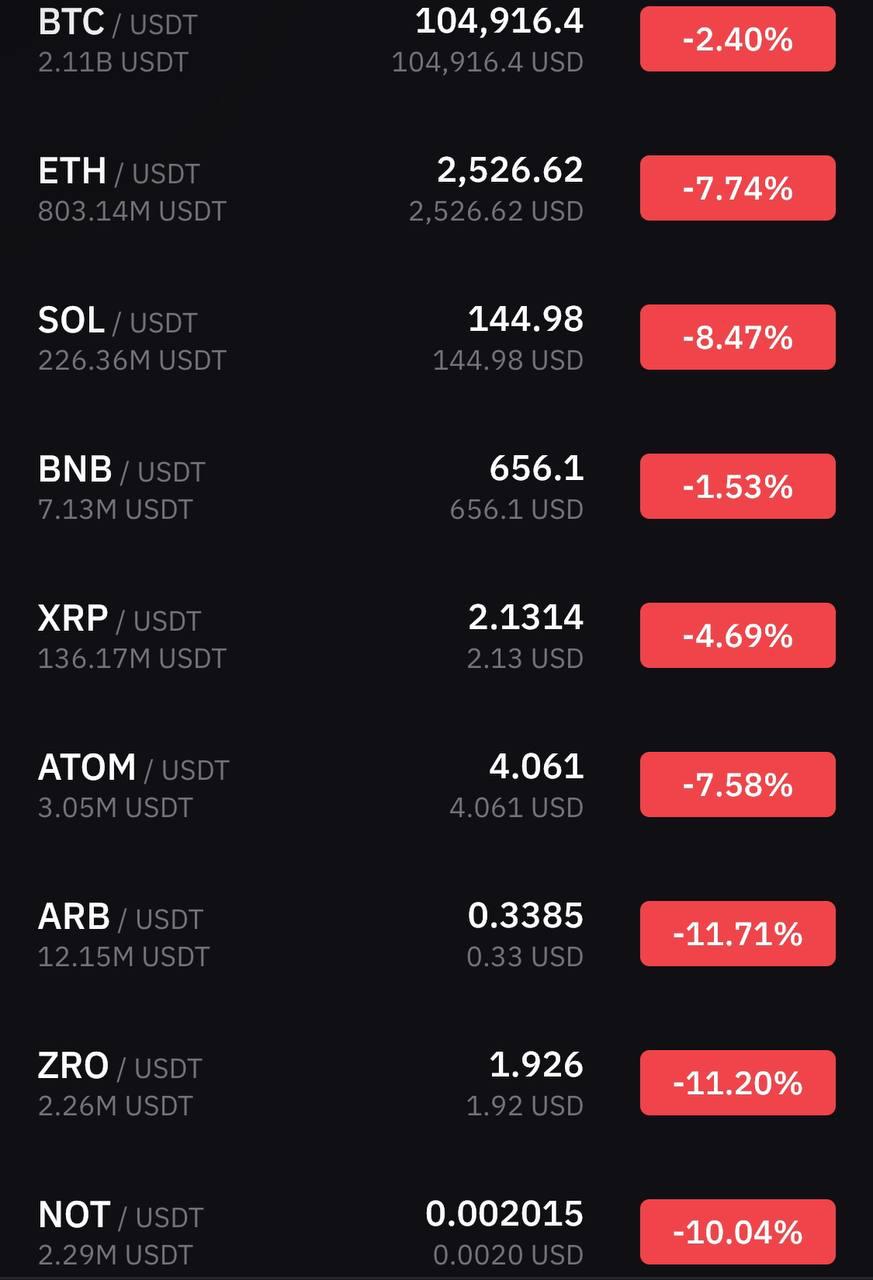Tap the -7.58% change badge for ATOM
The image size is (873, 1280).
737,784
